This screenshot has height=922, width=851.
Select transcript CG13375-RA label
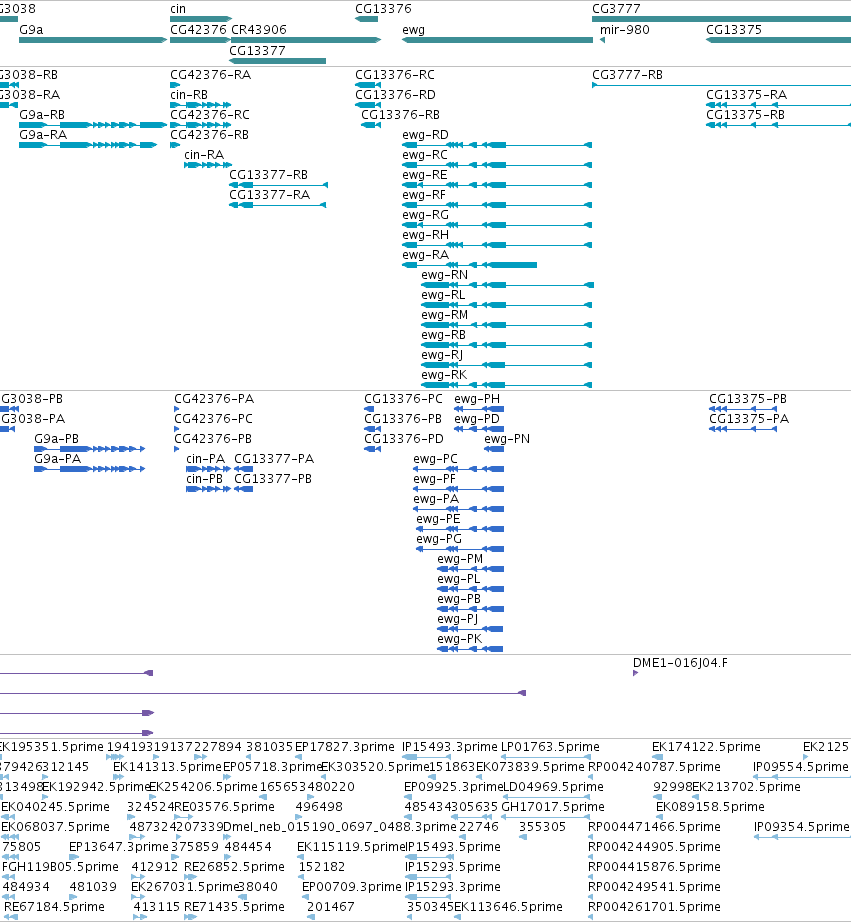pyautogui.click(x=746, y=95)
